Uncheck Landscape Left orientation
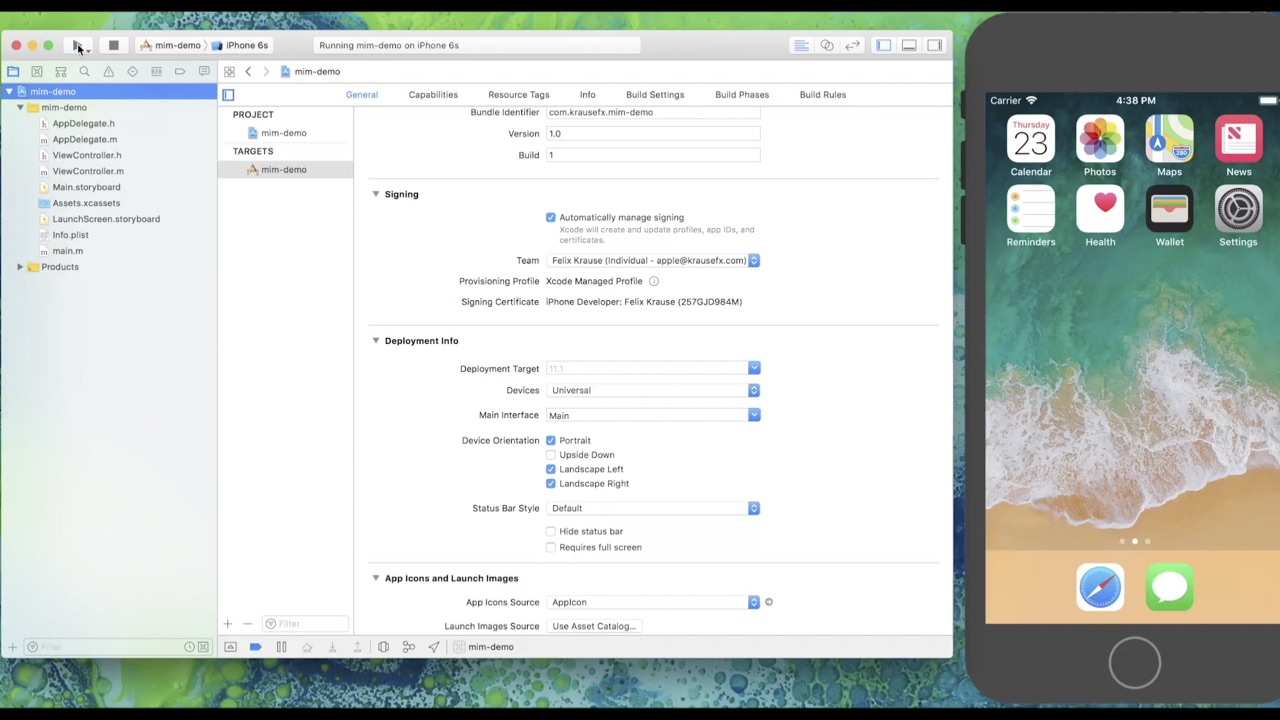The height and width of the screenshot is (720, 1280). click(x=550, y=469)
